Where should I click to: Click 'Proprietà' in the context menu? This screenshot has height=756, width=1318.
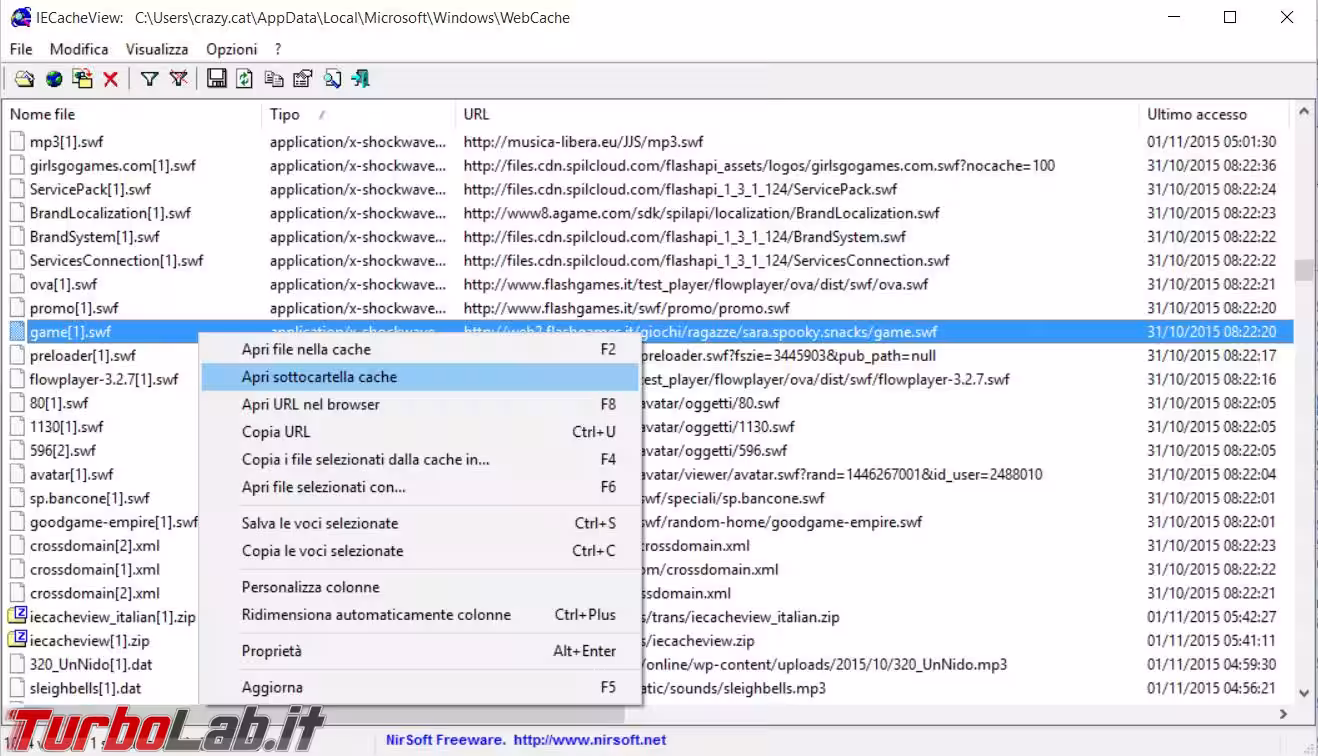click(x=271, y=651)
